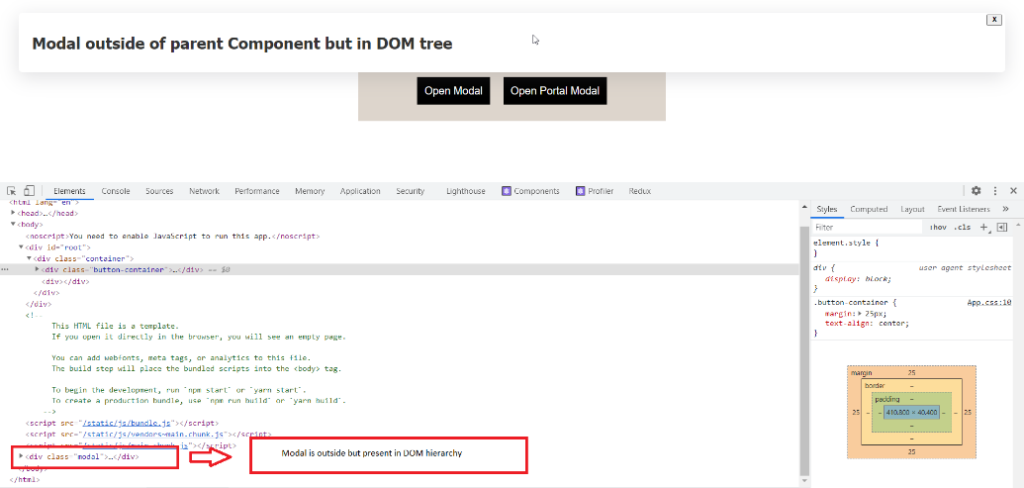Image resolution: width=1024 pixels, height=488 pixels.
Task: Add a new style rule with plus icon
Action: [x=984, y=227]
